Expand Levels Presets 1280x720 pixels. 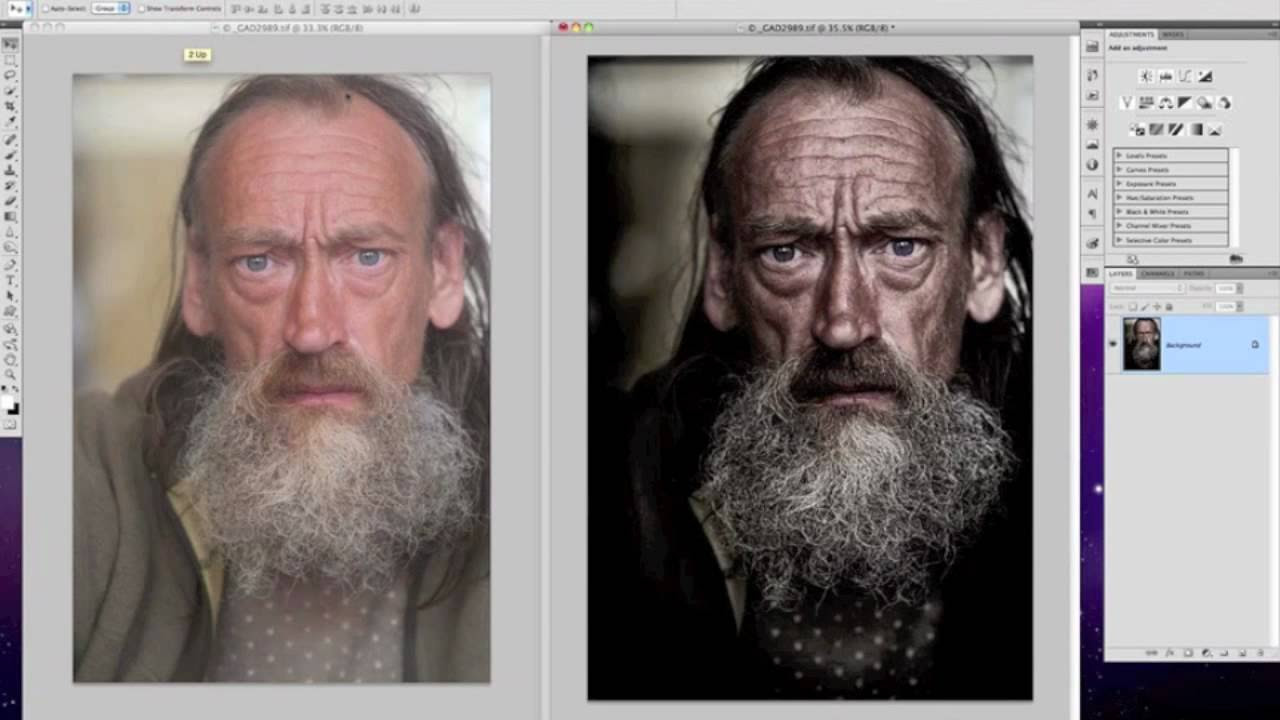pyautogui.click(x=1119, y=156)
